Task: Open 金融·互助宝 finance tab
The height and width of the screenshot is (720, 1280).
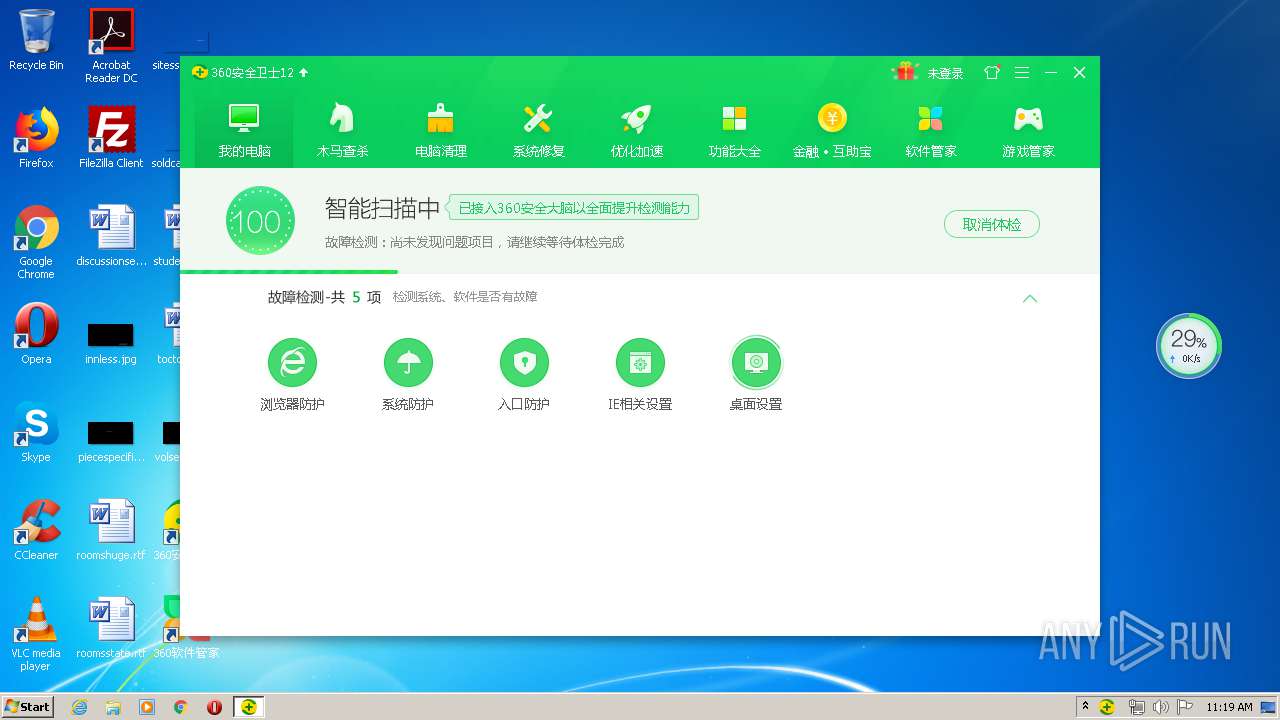Action: point(832,130)
